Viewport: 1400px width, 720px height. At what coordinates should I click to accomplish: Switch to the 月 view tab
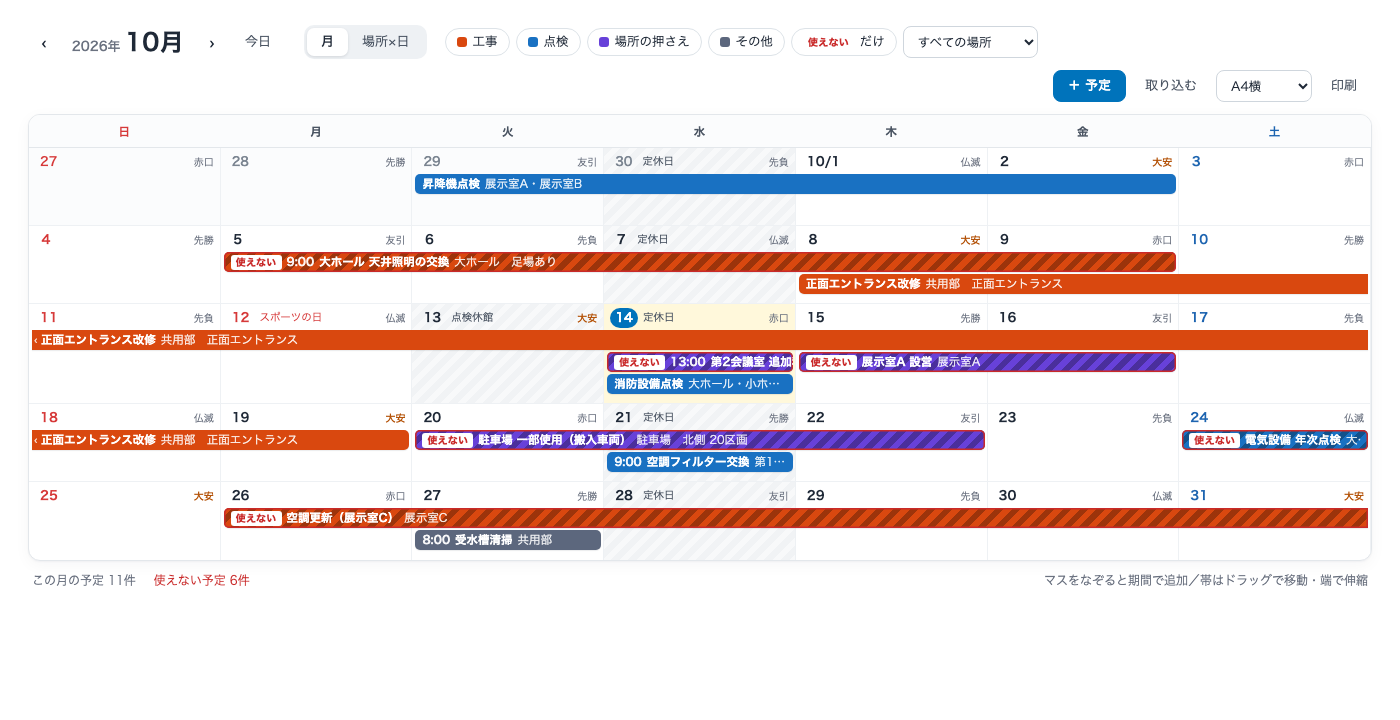(x=327, y=42)
